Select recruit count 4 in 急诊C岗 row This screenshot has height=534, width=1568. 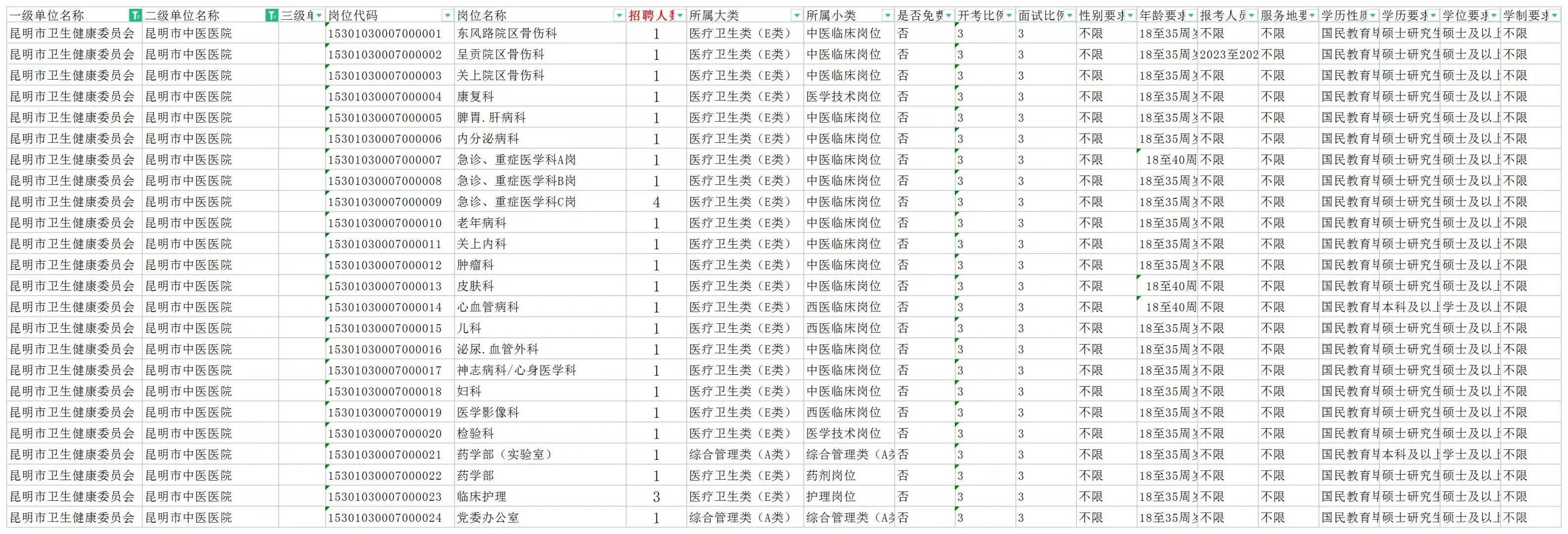pyautogui.click(x=656, y=202)
